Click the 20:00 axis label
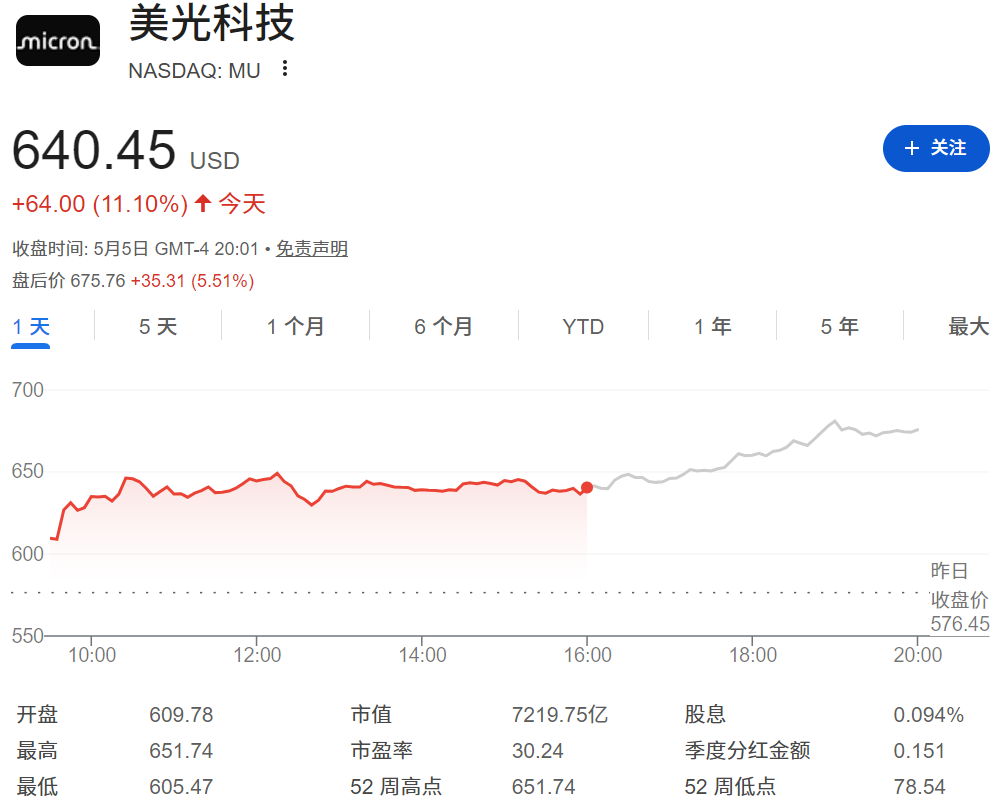 tap(918, 654)
